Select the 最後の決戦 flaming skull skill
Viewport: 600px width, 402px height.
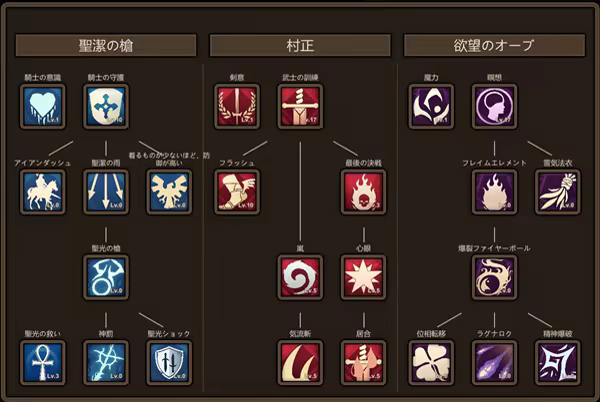[364, 192]
